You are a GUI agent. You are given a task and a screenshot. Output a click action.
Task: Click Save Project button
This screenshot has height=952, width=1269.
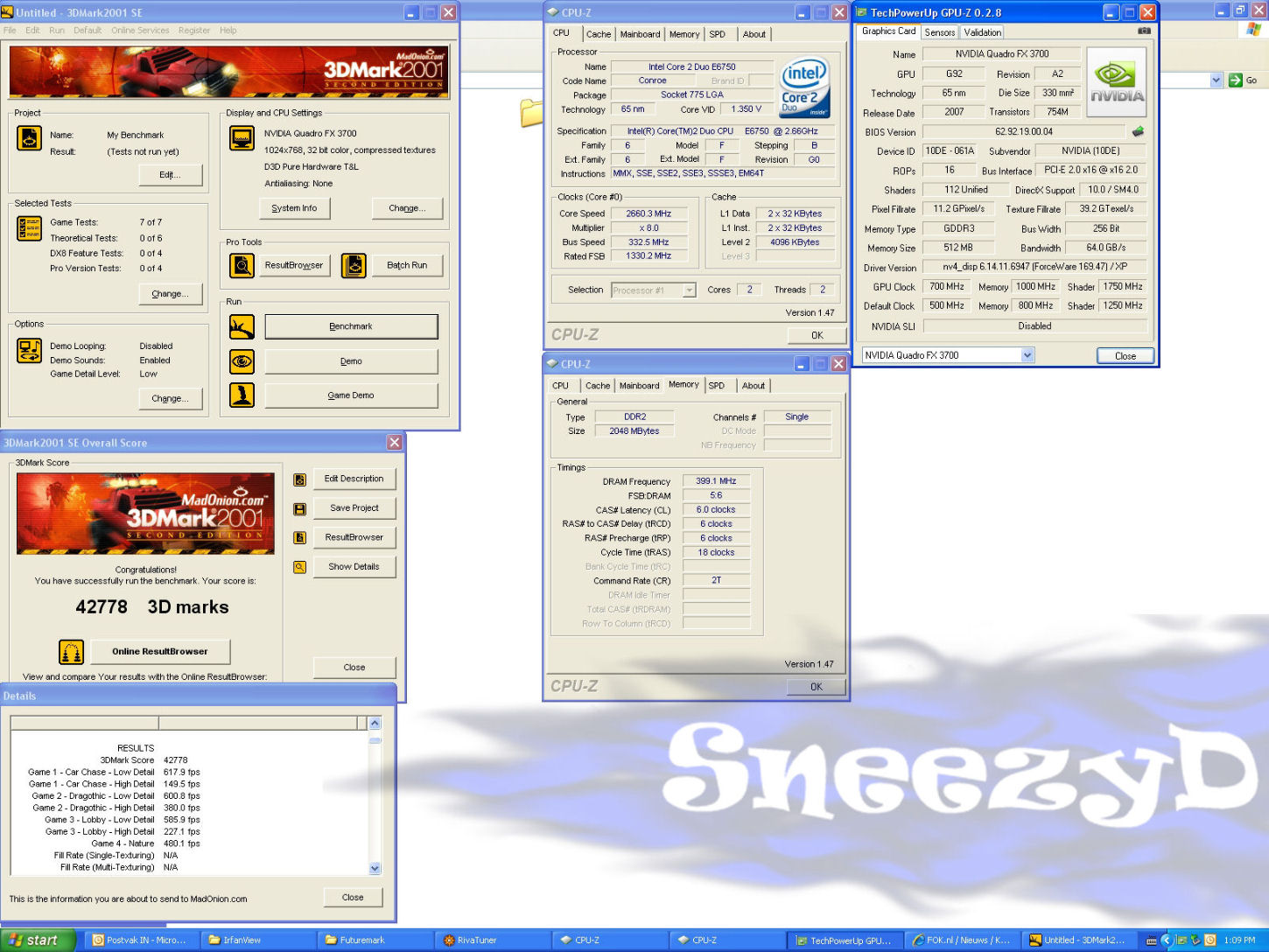click(x=354, y=508)
